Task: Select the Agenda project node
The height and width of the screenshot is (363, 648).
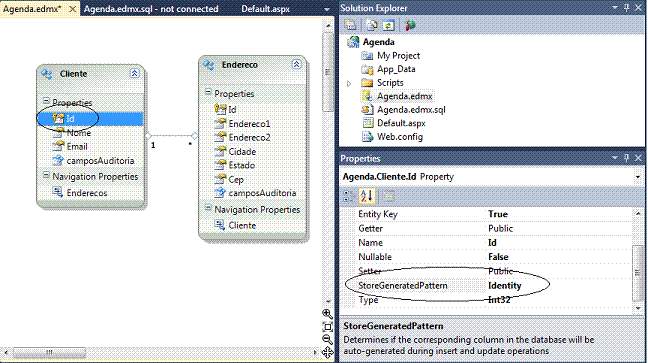Action: click(378, 42)
